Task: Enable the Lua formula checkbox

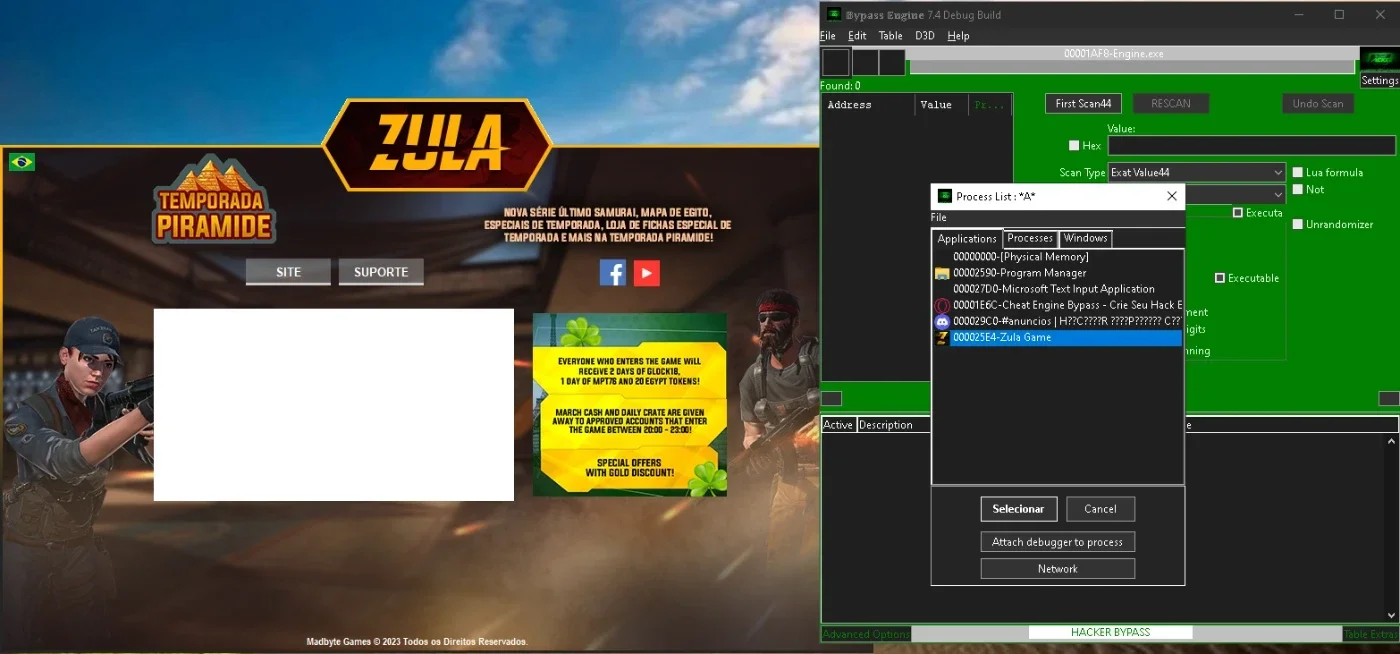Action: click(1298, 172)
